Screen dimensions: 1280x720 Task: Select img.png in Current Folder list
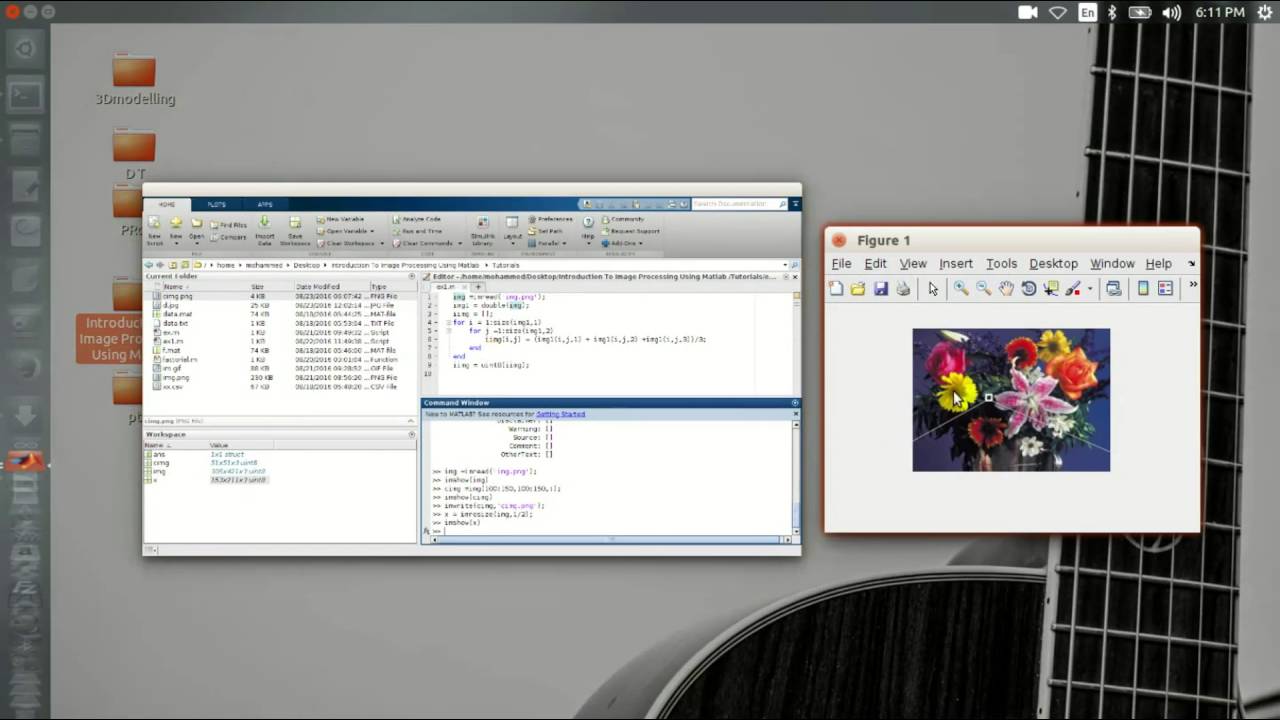coord(279,378)
